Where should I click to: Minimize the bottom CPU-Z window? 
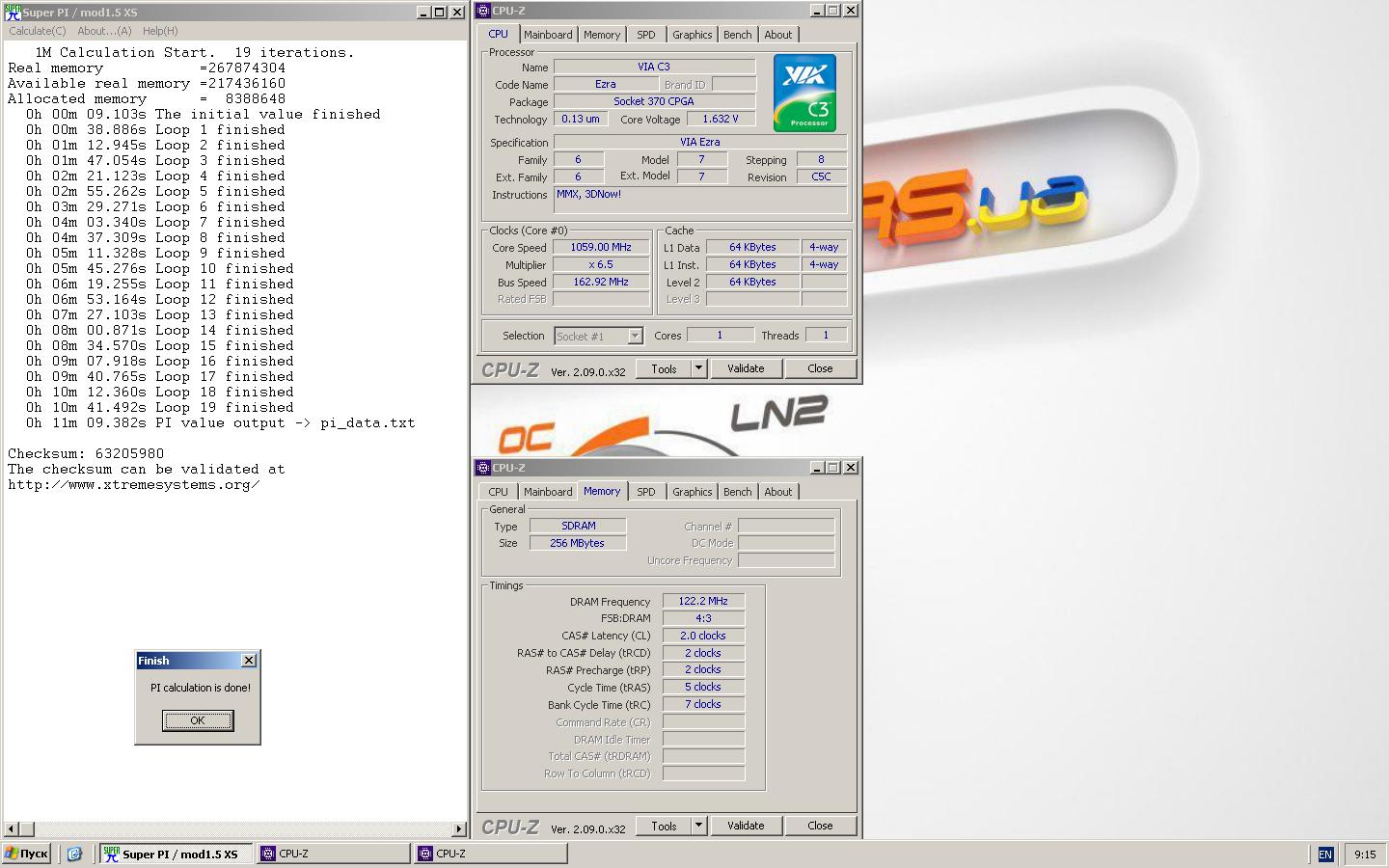tap(818, 468)
